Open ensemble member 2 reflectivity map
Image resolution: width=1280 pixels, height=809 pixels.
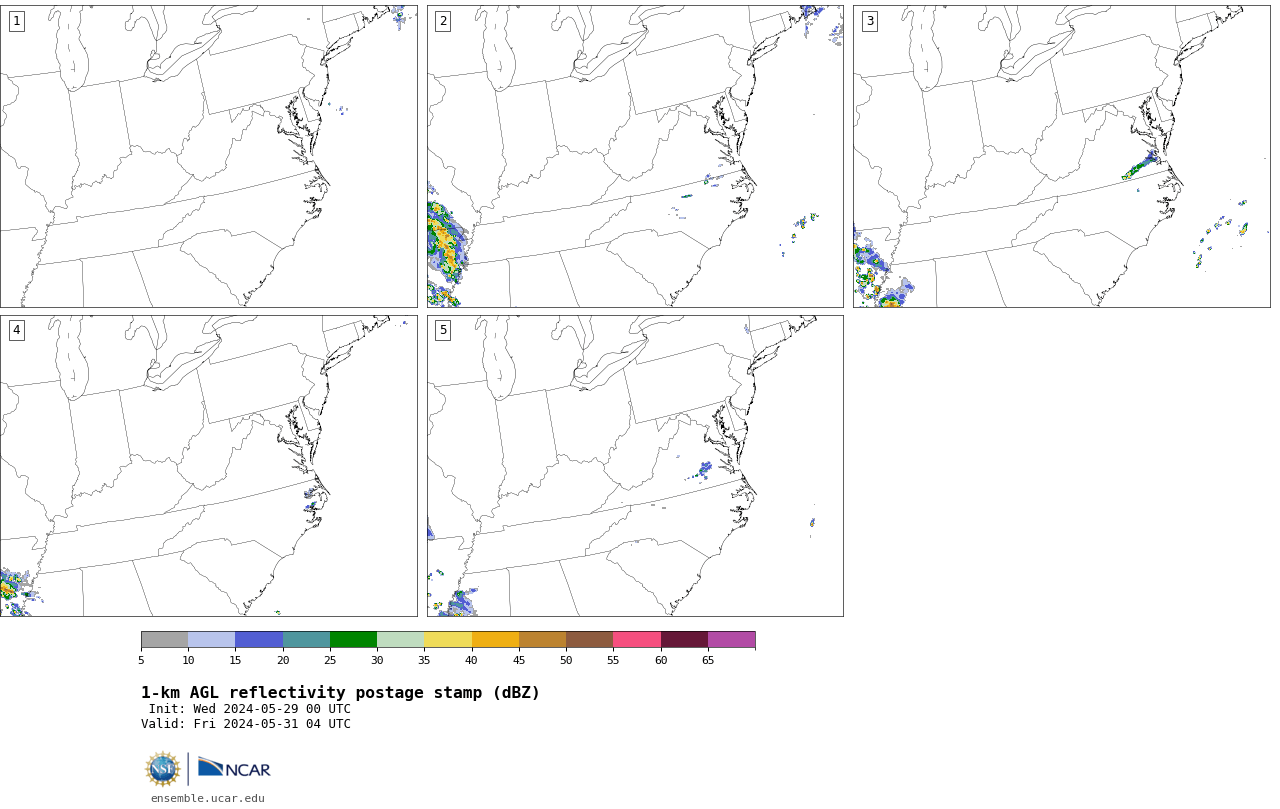click(x=635, y=156)
